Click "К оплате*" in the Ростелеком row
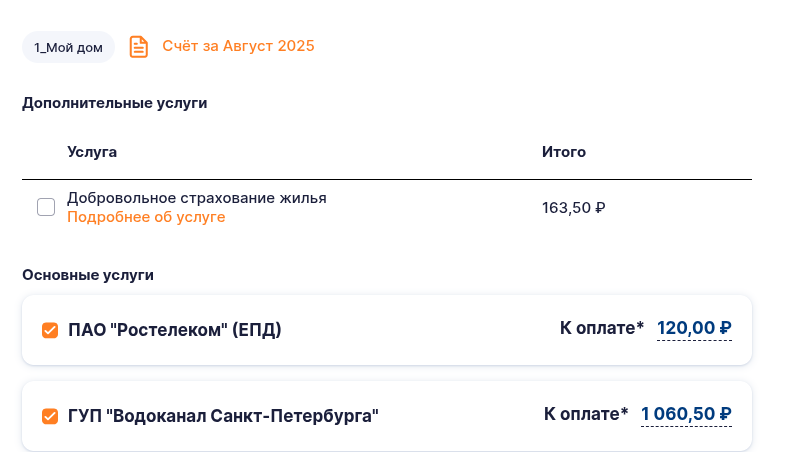 pos(602,328)
